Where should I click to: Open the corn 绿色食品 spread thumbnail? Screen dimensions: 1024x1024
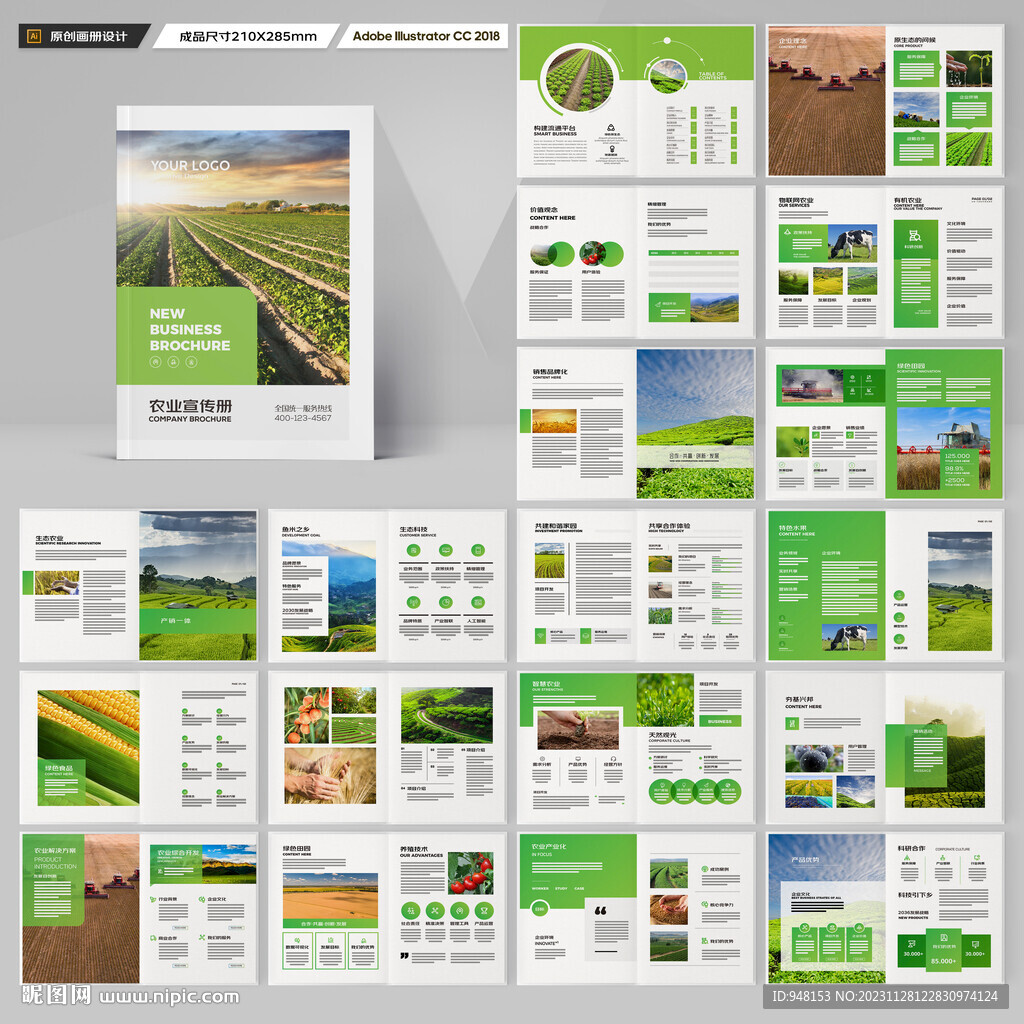(x=138, y=747)
